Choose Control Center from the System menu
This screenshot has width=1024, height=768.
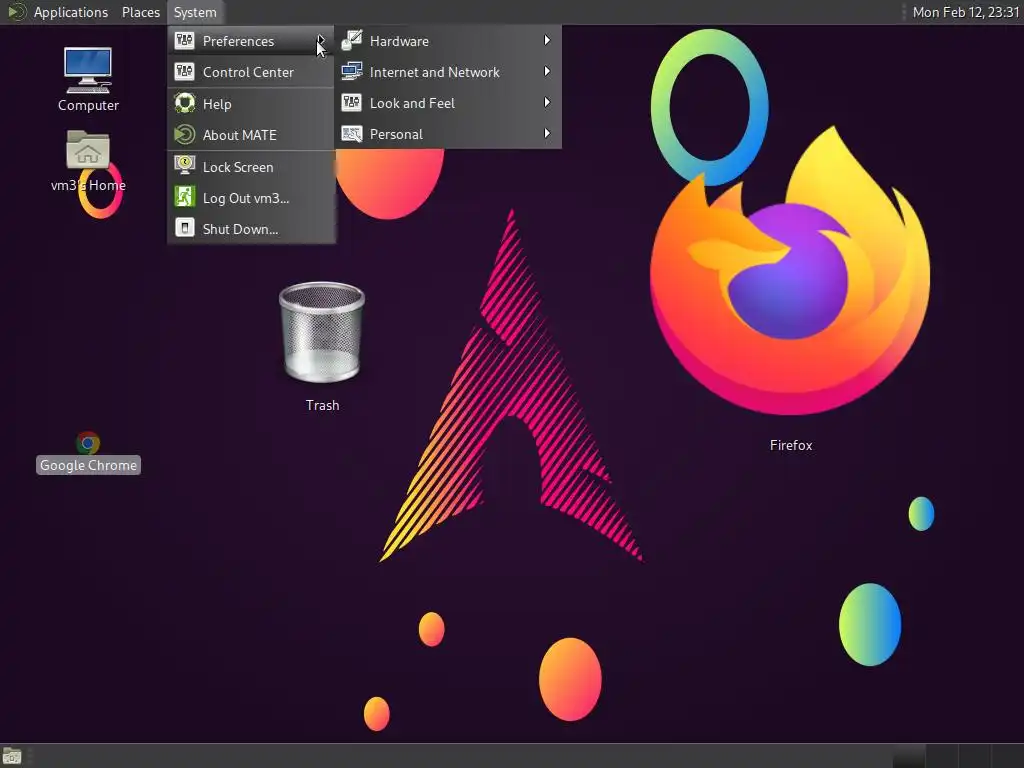click(x=251, y=72)
